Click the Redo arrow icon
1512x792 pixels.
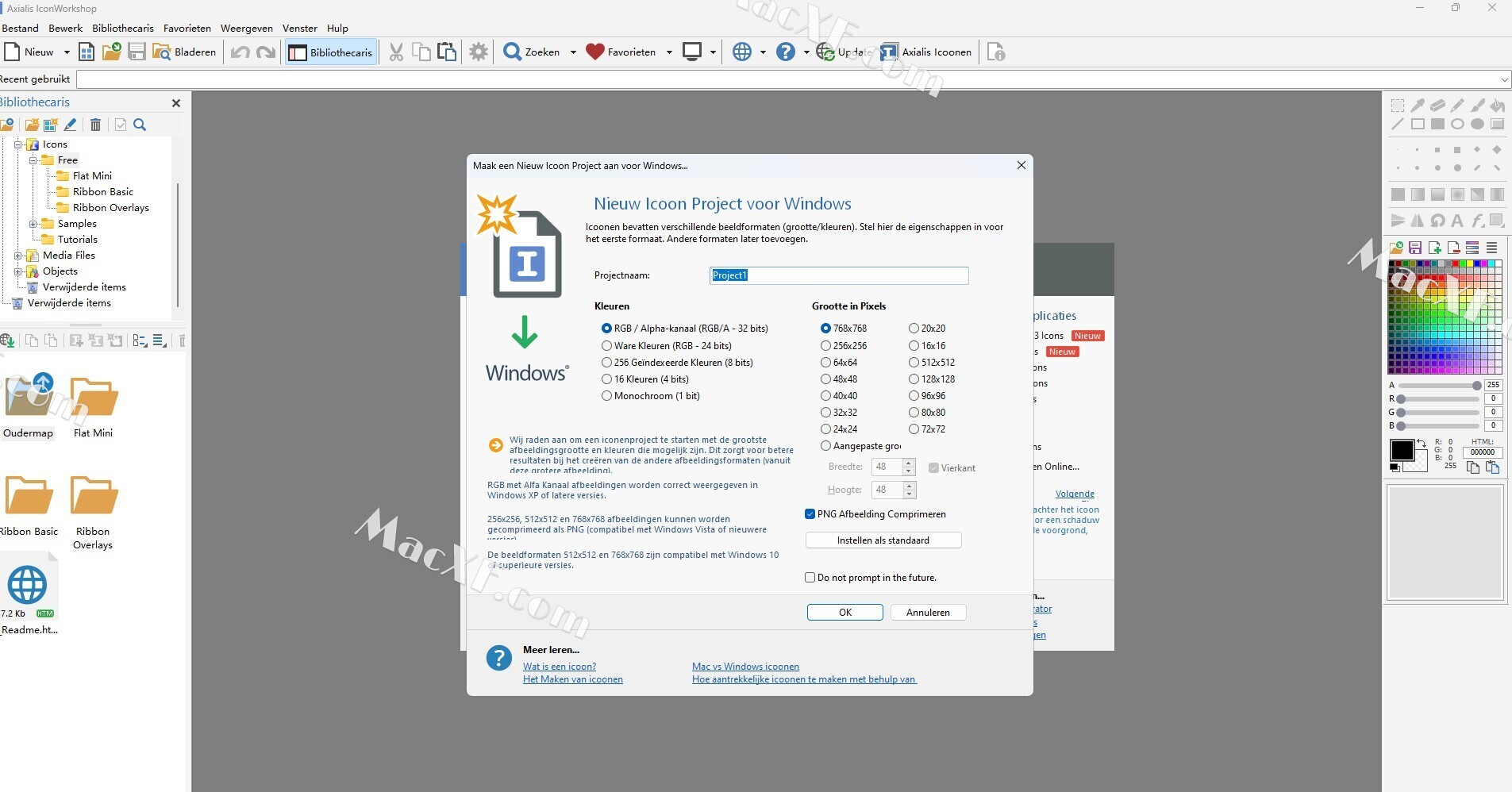(266, 52)
